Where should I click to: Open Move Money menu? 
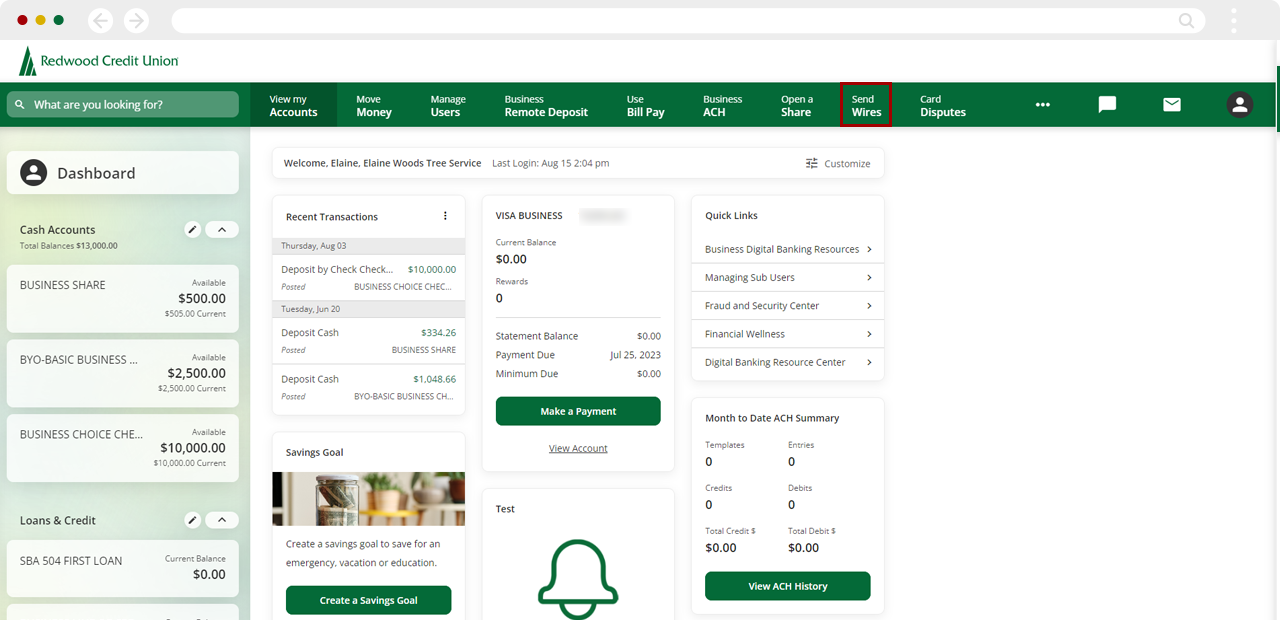click(374, 105)
